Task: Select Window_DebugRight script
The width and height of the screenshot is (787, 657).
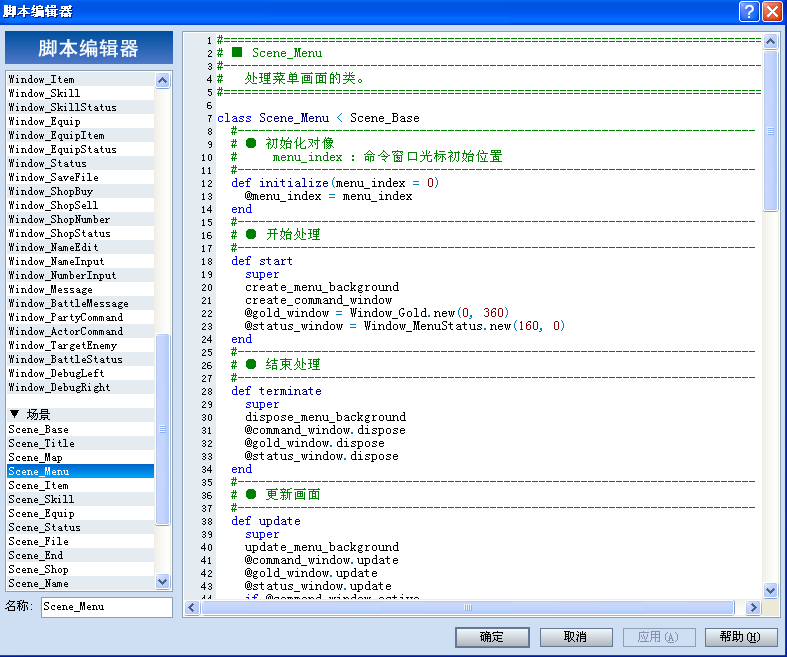Action: [80, 387]
